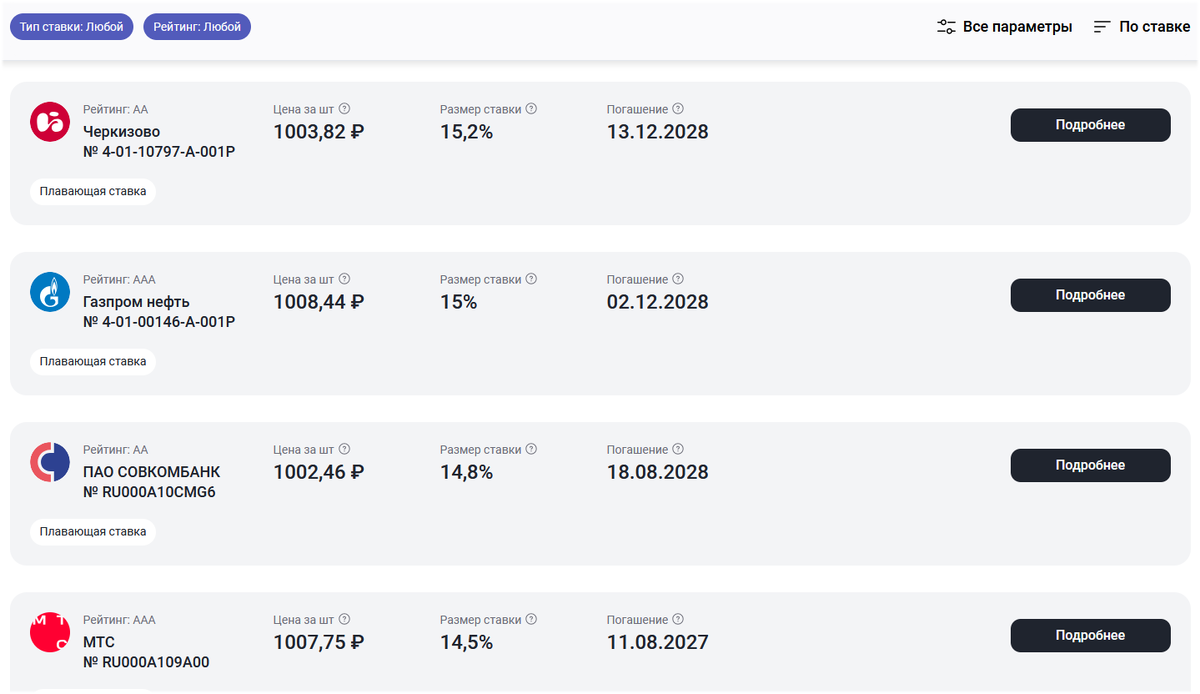Viewport: 1200px width, 694px height.
Task: Open Подробнее for the Газпром нефть bond
Action: 1090,295
